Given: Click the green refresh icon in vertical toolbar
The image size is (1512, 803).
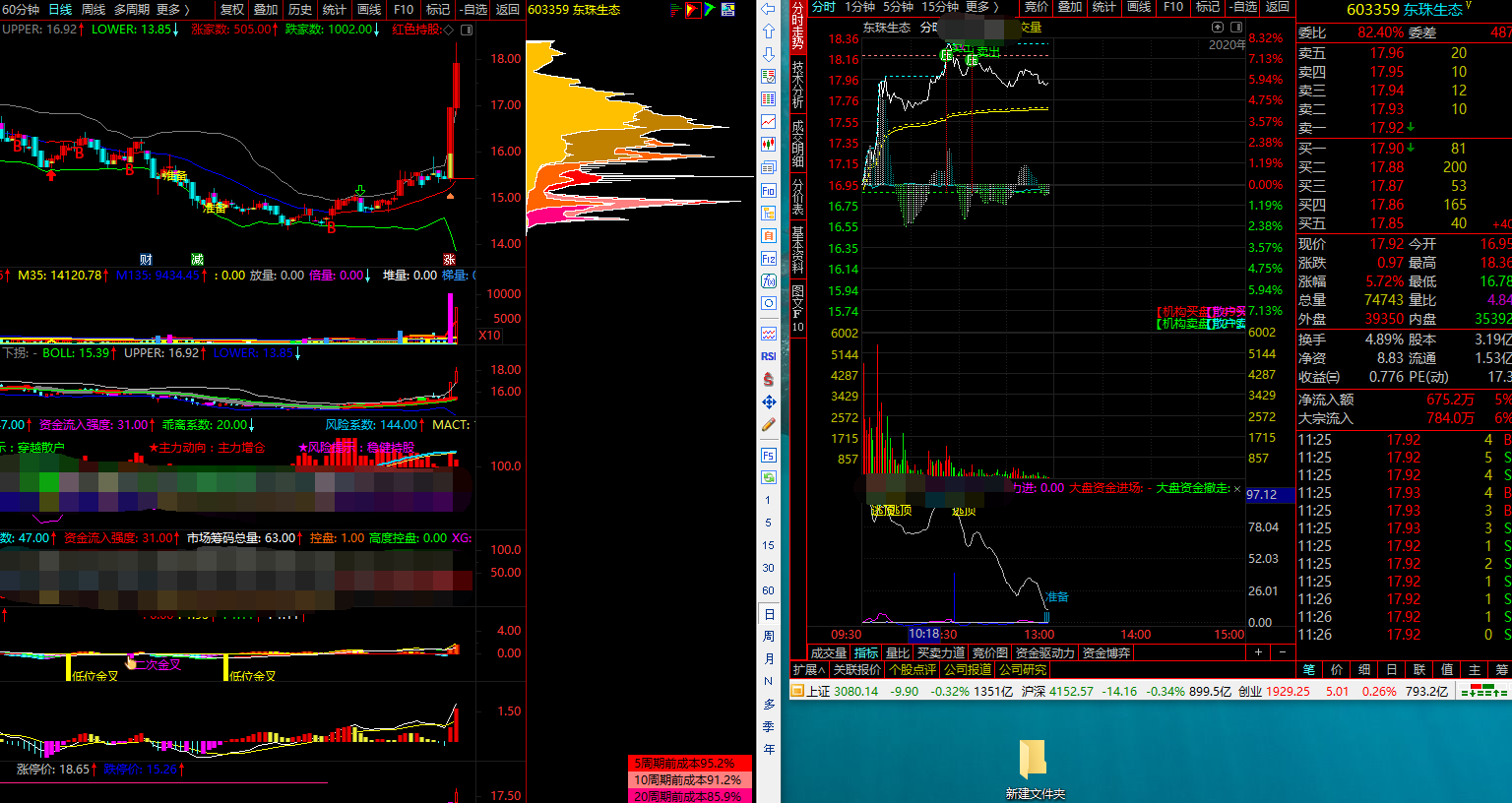Looking at the screenshot, I should tap(769, 477).
